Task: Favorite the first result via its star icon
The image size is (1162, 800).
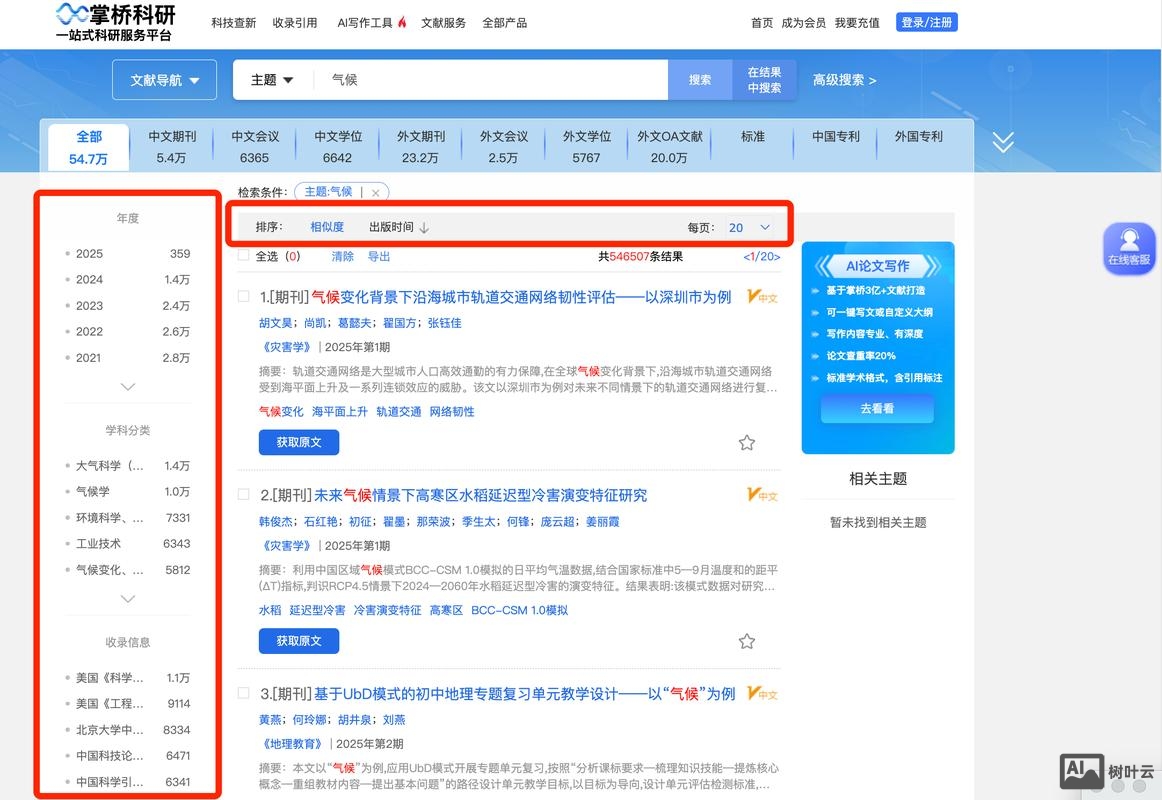Action: pos(747,443)
